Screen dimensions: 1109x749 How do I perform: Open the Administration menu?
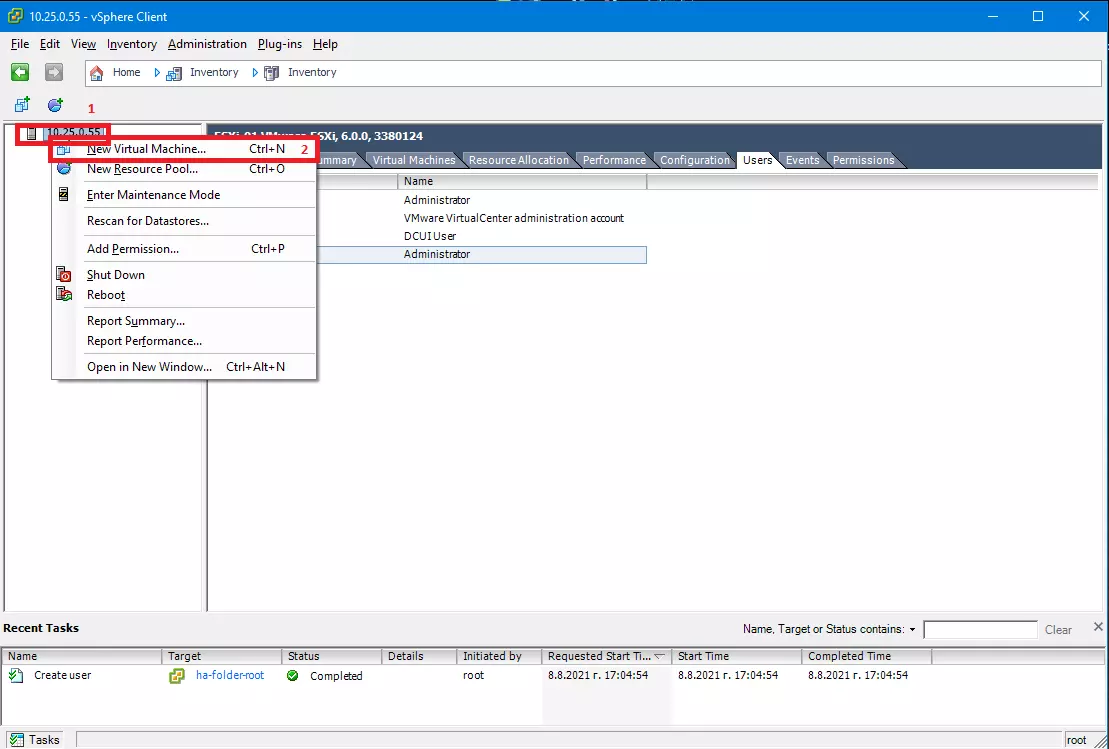[207, 44]
